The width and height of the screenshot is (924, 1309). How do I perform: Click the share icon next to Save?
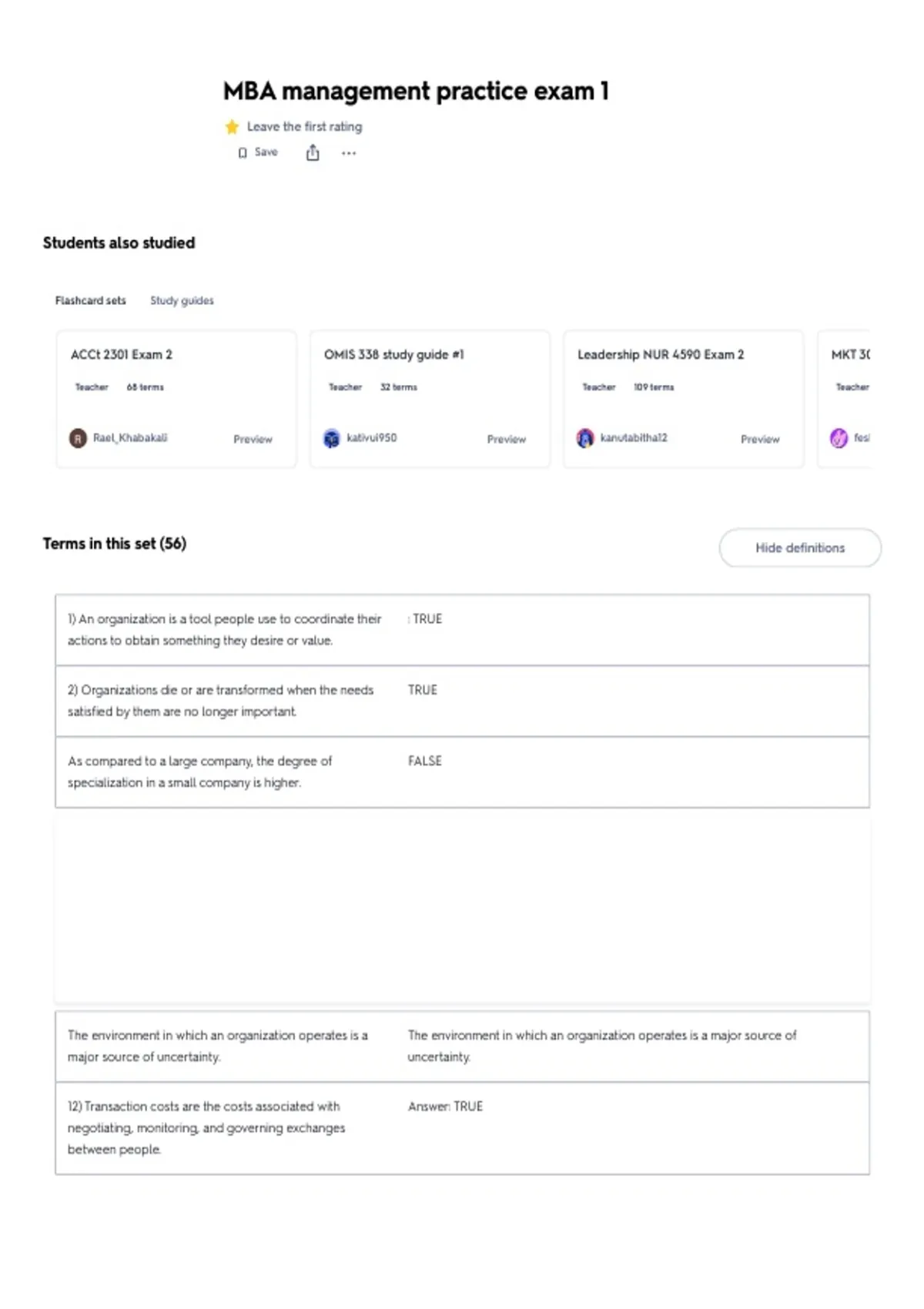pos(313,152)
